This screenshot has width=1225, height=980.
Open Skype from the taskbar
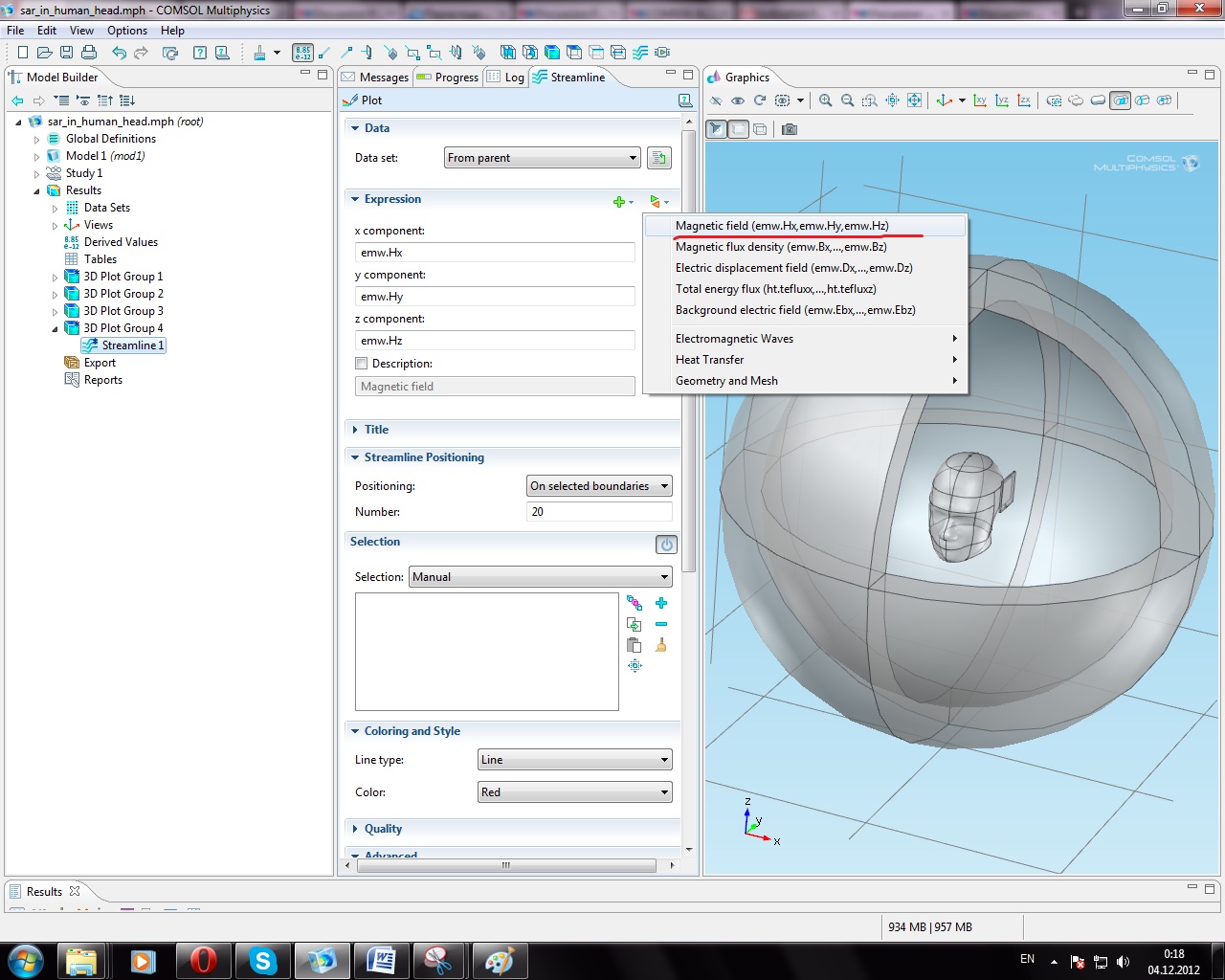(x=262, y=960)
